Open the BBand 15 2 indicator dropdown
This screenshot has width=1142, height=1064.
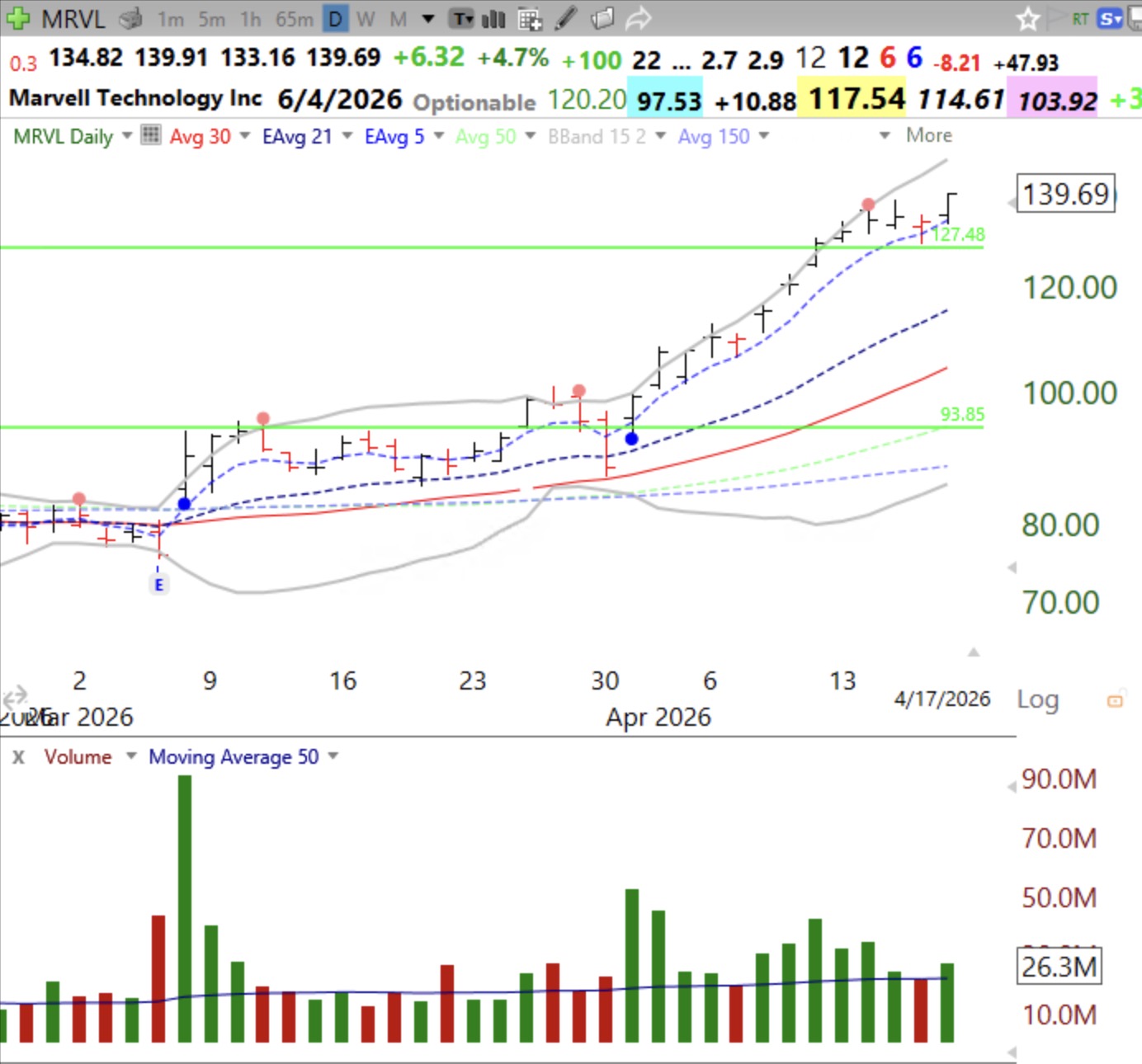pos(660,135)
